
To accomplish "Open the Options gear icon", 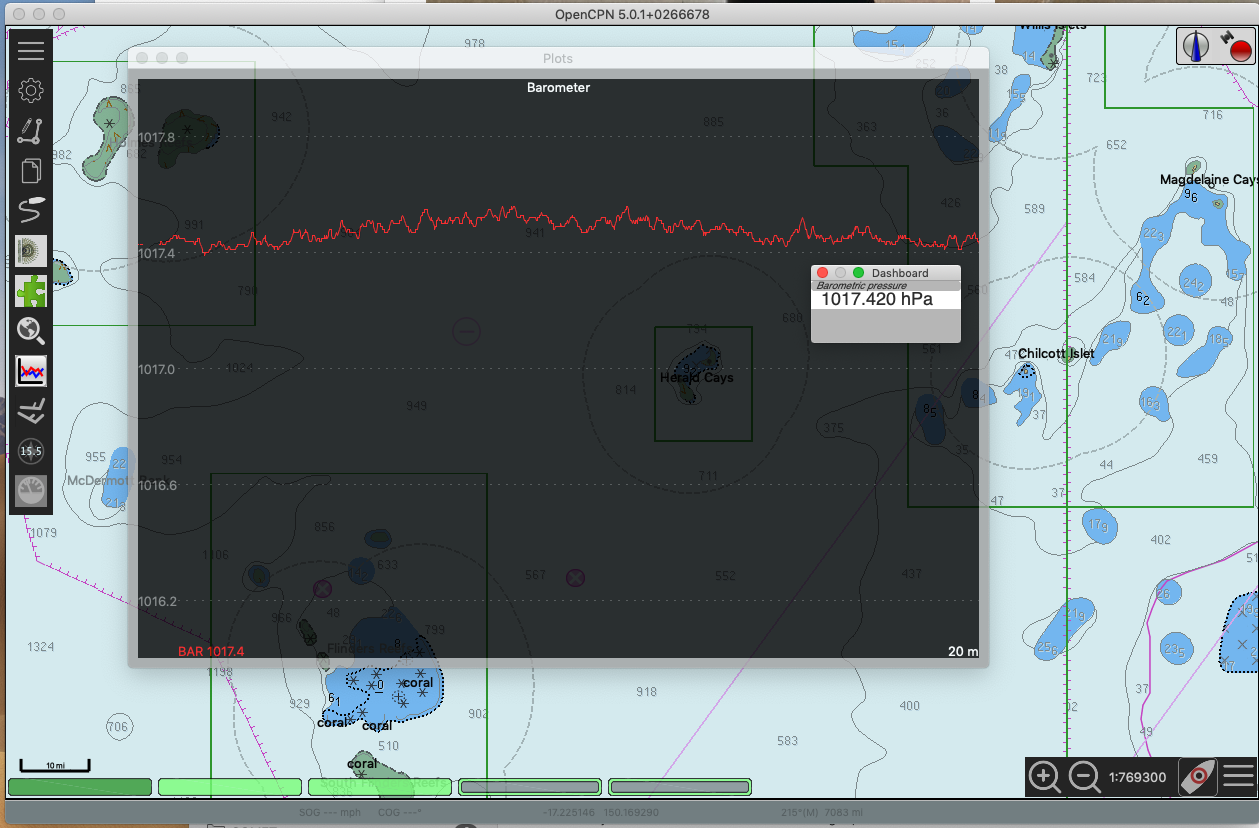I will pos(31,91).
